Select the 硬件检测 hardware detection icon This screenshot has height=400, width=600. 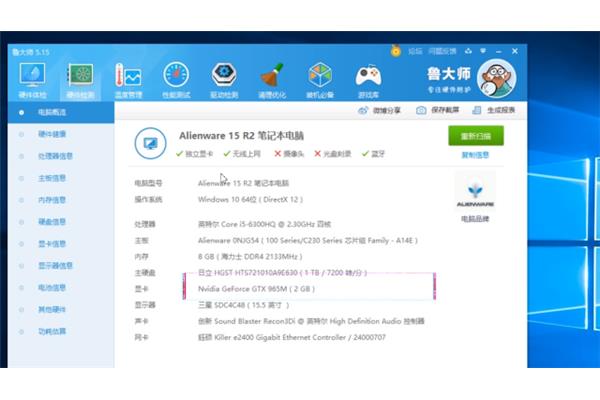click(80, 75)
